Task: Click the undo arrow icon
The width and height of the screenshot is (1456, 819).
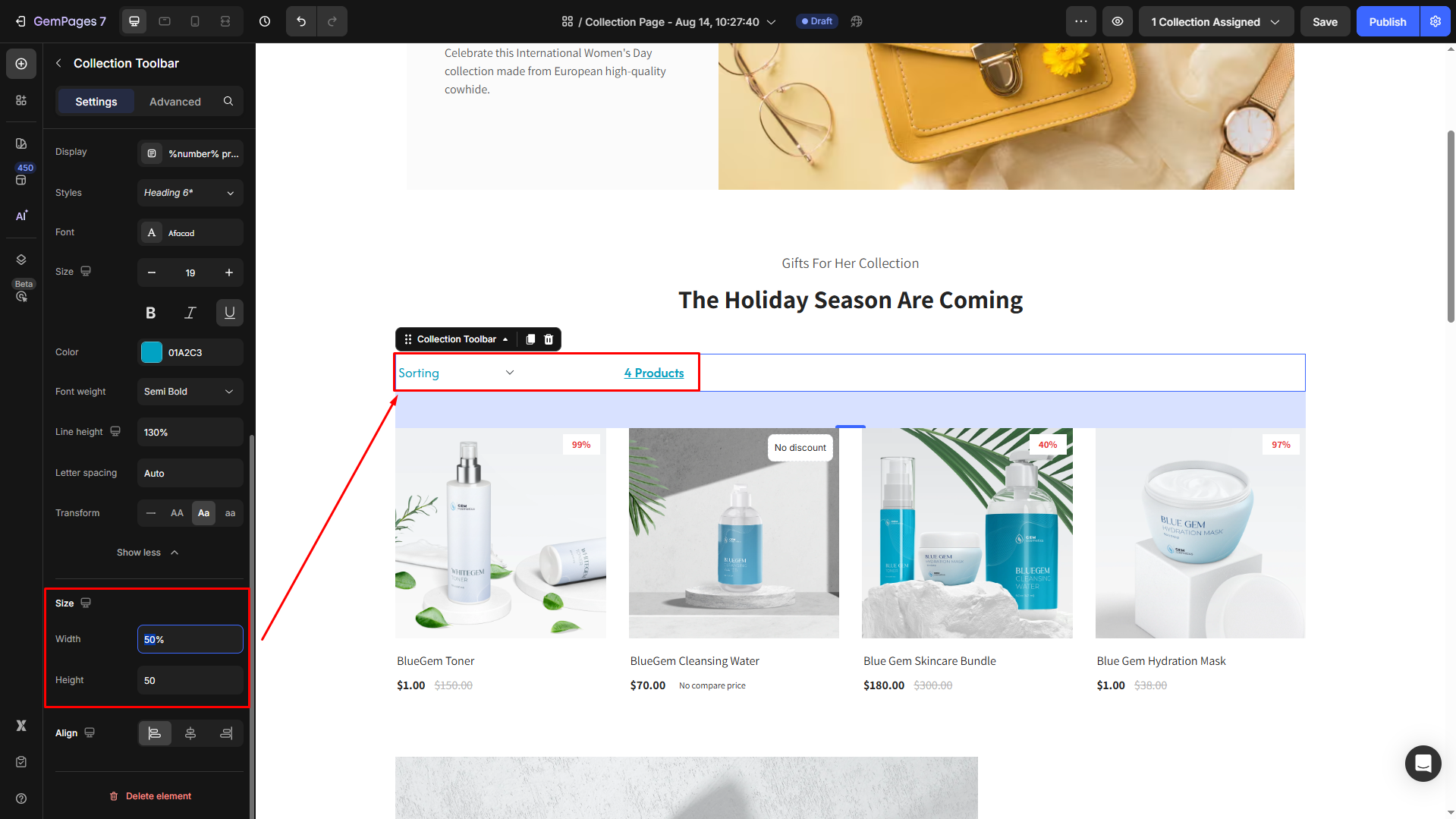Action: click(301, 21)
